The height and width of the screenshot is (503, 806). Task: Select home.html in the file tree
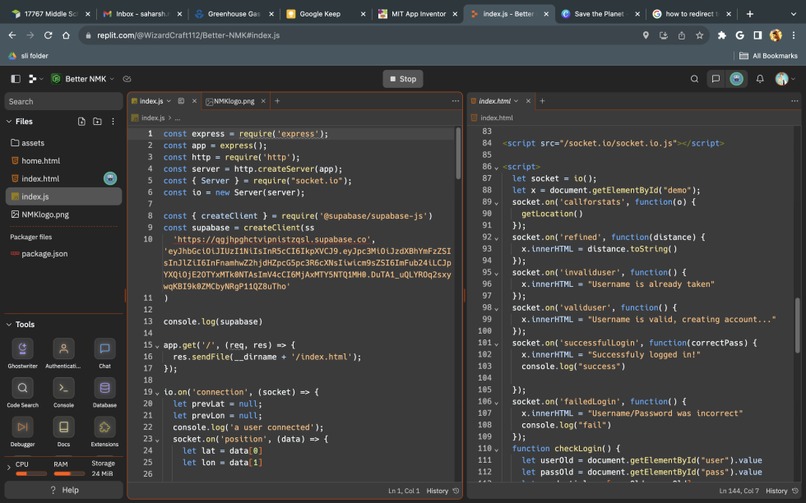click(x=41, y=160)
